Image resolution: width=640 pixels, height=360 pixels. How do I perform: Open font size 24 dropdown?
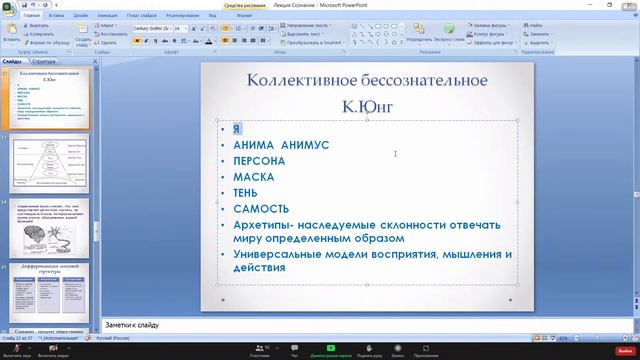(x=186, y=29)
